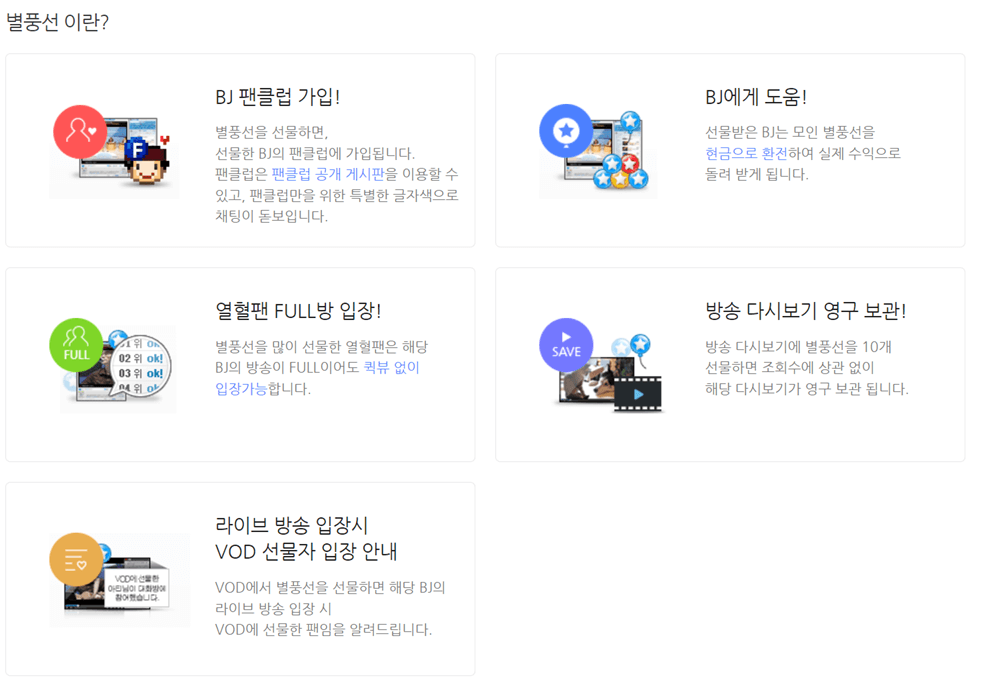
Task: Open the 팬클럽 공개 게시판 link
Action: click(329, 174)
